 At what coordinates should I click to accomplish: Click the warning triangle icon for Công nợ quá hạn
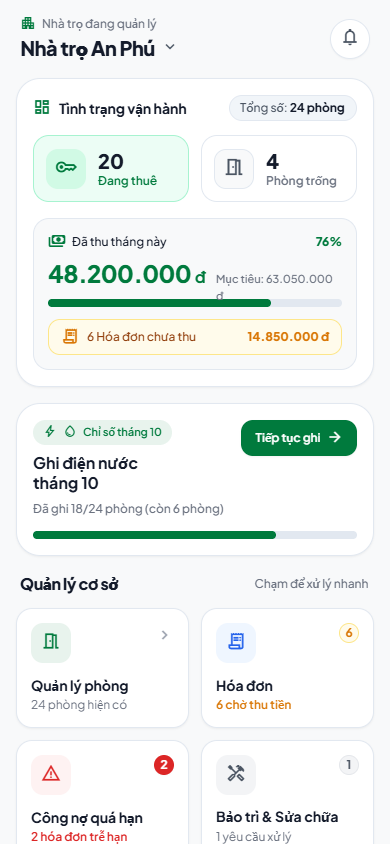(x=51, y=775)
